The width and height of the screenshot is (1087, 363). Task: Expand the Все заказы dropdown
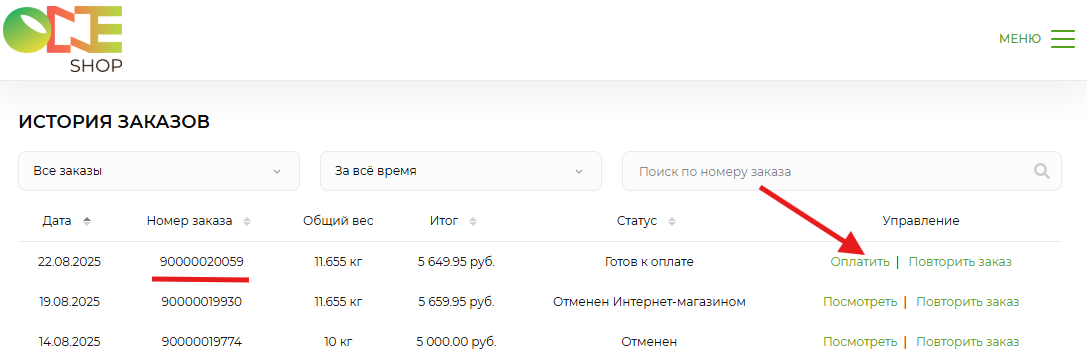coord(159,170)
